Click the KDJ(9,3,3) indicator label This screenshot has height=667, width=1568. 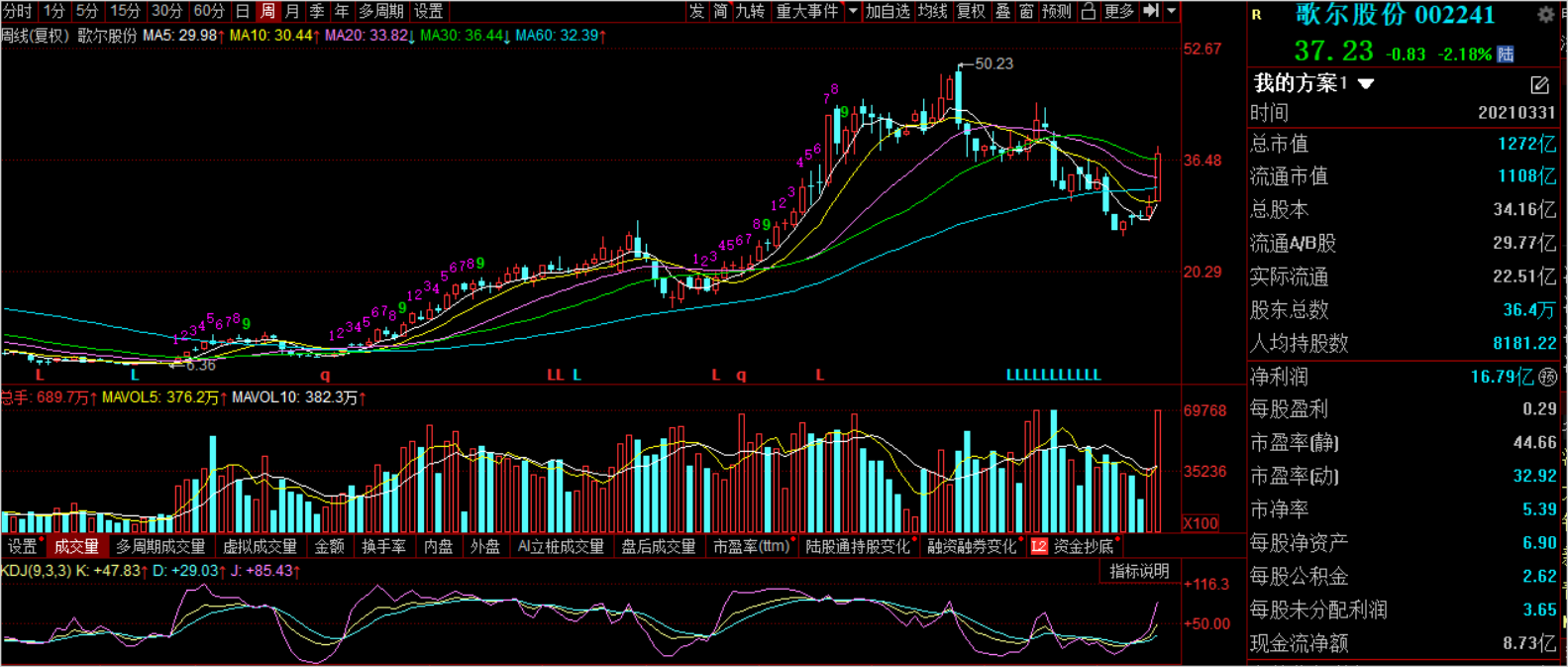click(36, 571)
